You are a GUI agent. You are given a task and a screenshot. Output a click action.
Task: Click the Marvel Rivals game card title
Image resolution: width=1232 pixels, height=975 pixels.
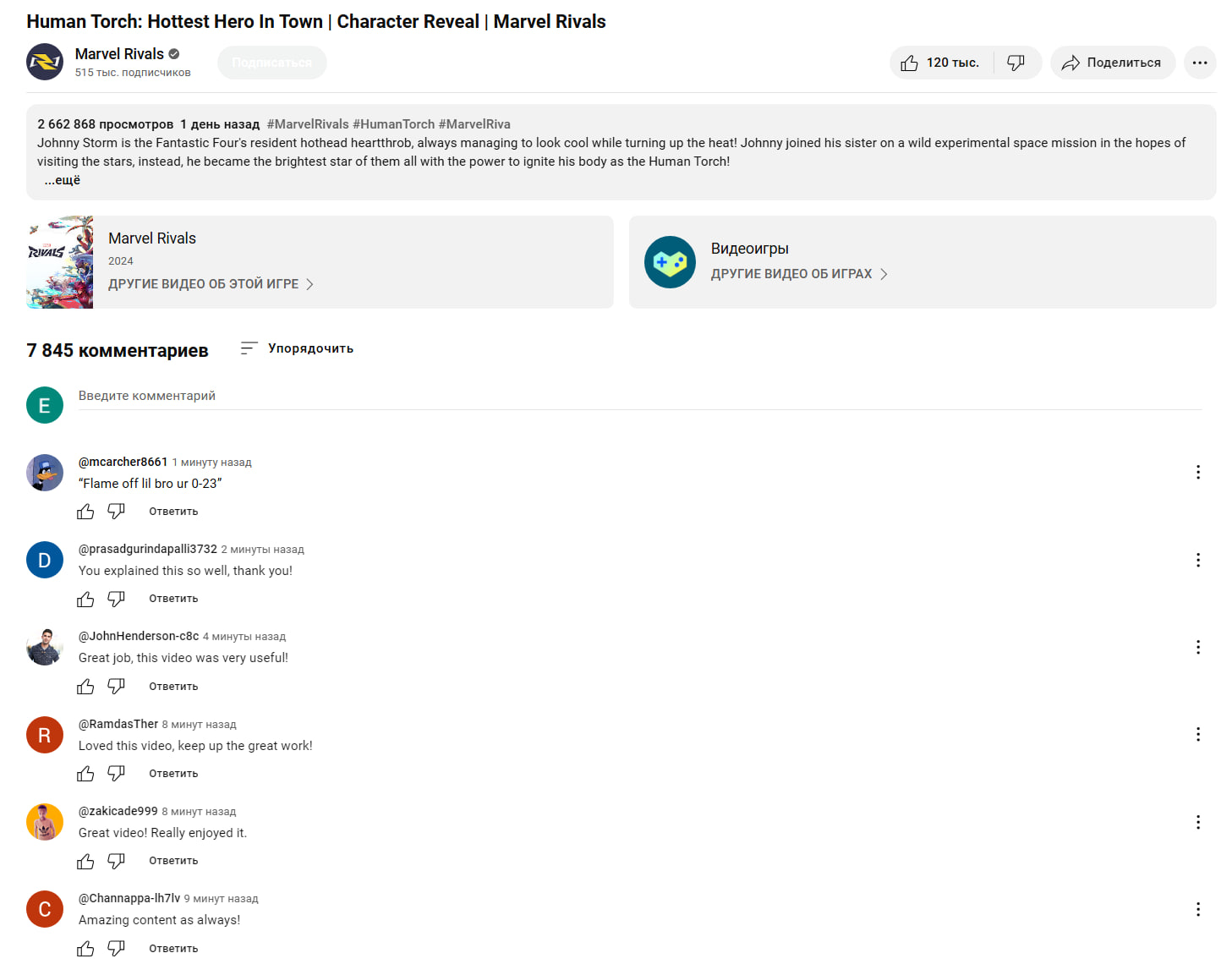[x=152, y=238]
